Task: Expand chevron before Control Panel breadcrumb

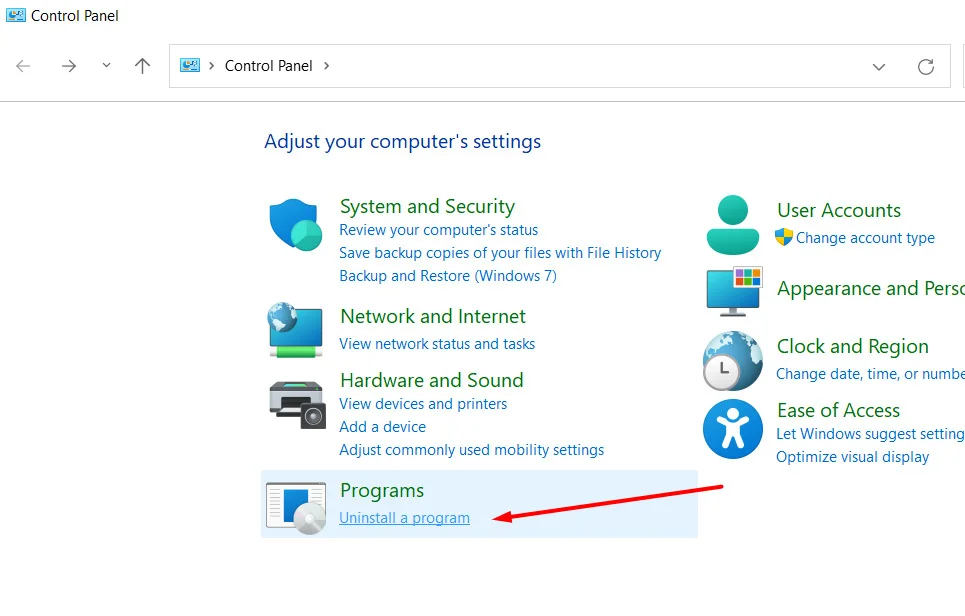Action: click(x=211, y=65)
